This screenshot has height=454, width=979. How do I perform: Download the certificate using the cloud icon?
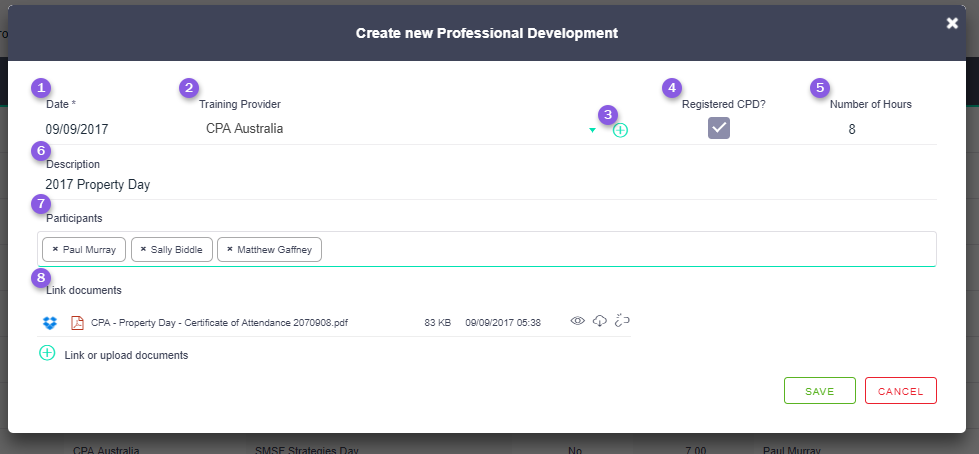coord(600,321)
